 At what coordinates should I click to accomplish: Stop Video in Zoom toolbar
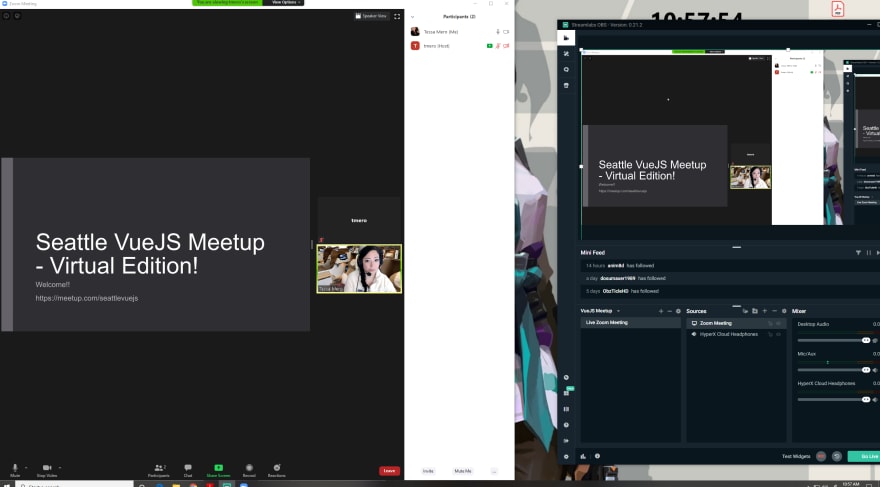click(x=47, y=470)
